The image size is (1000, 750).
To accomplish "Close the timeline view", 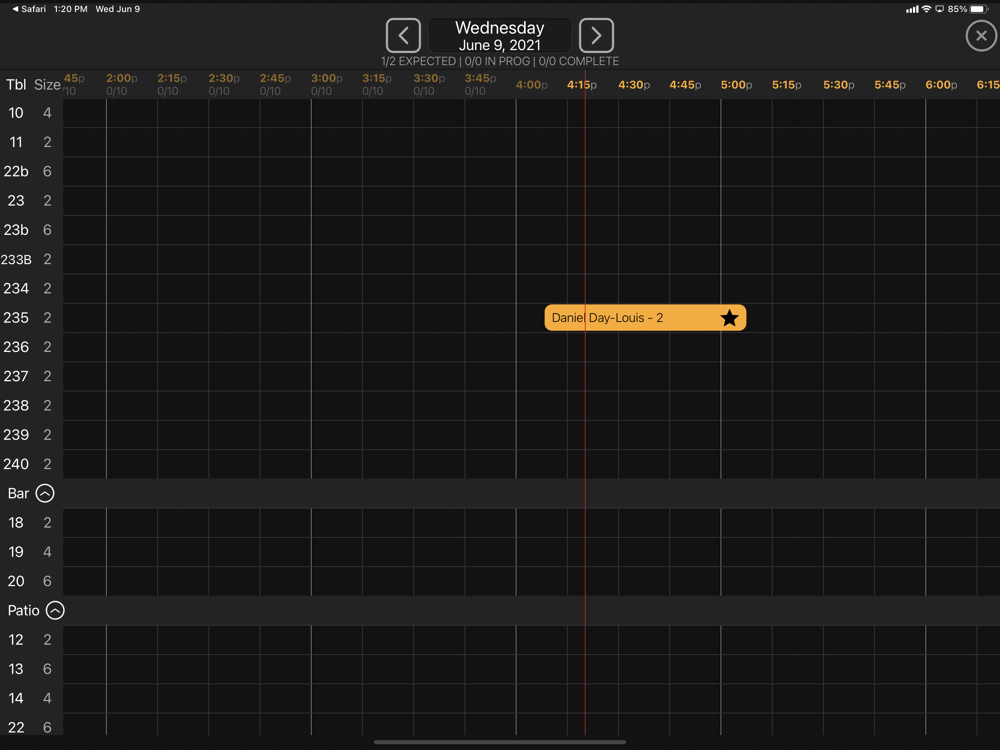I will (981, 36).
